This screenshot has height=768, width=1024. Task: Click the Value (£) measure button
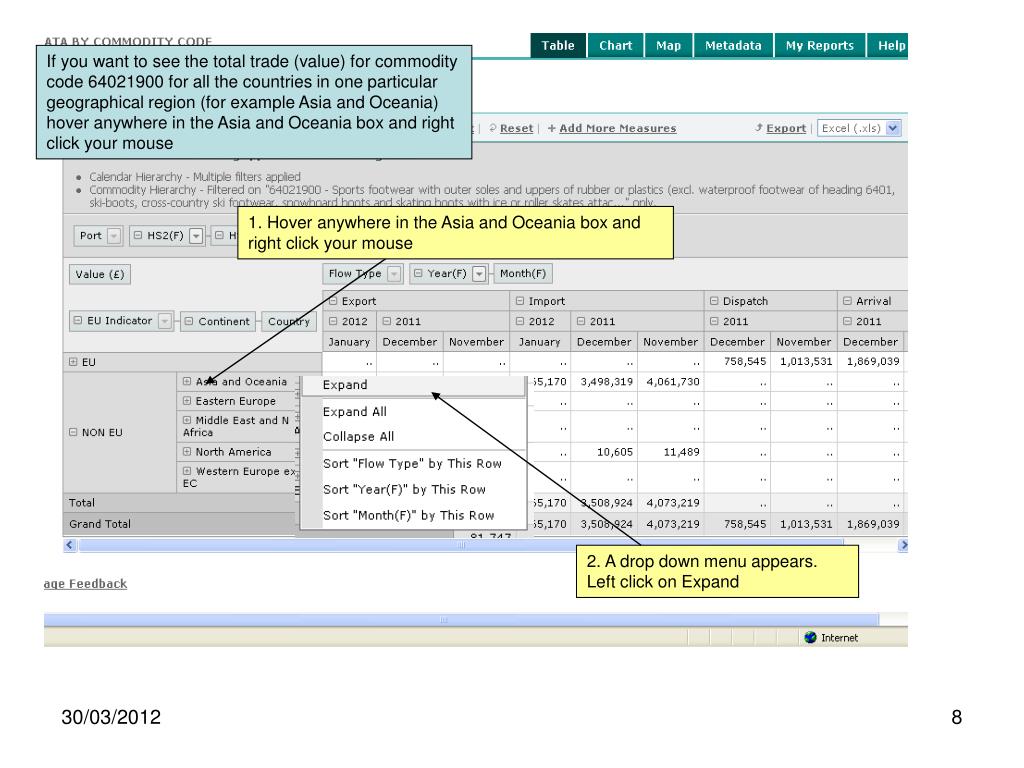point(100,274)
